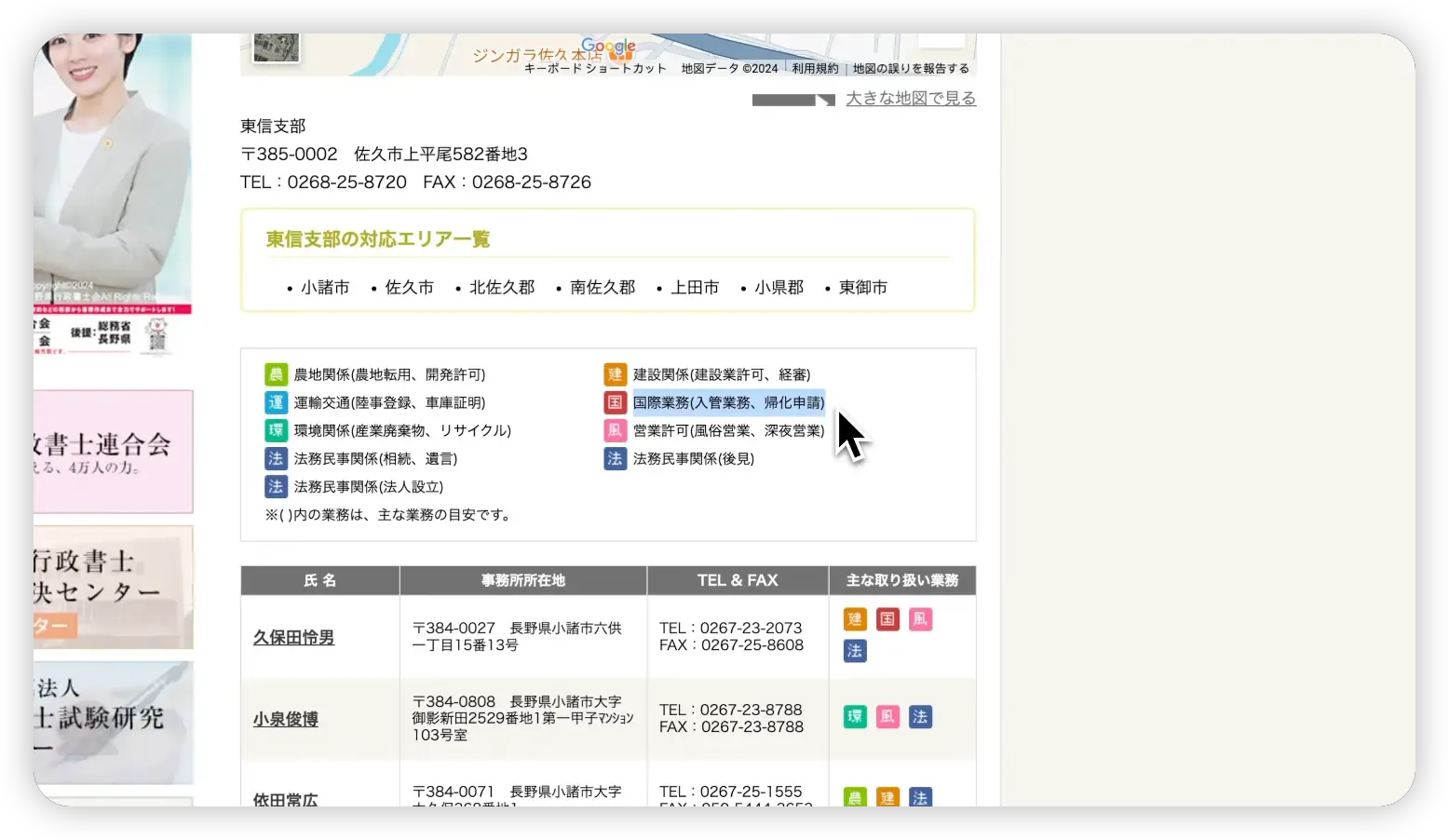Click the satellite view thumbnail on the map
The height and width of the screenshot is (840, 1449).
[277, 47]
